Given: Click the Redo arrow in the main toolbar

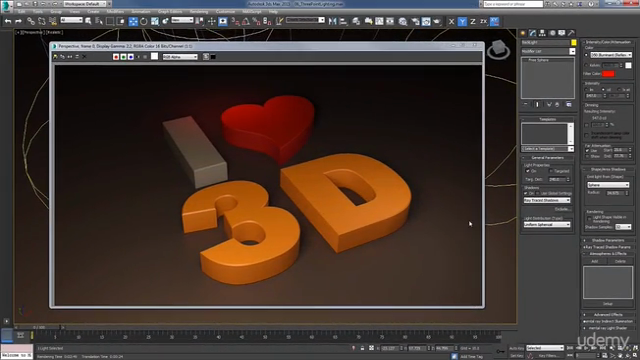Looking at the screenshot, I should click(18, 21).
